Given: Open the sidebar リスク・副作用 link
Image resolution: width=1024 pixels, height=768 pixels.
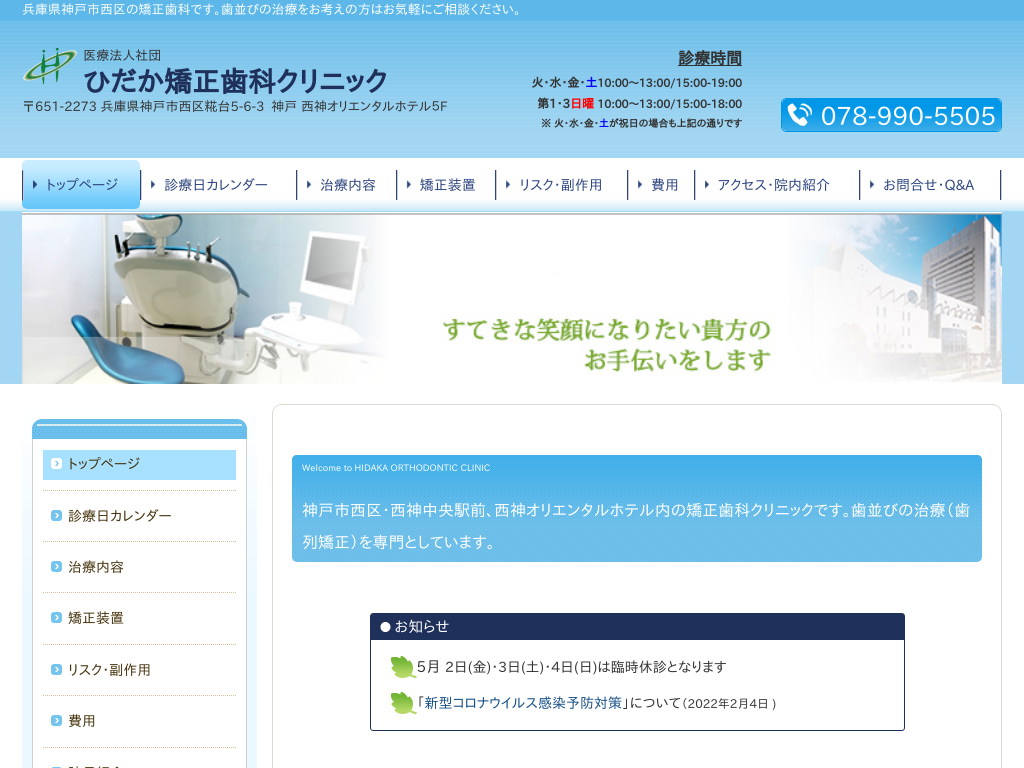Looking at the screenshot, I should pyautogui.click(x=139, y=669).
